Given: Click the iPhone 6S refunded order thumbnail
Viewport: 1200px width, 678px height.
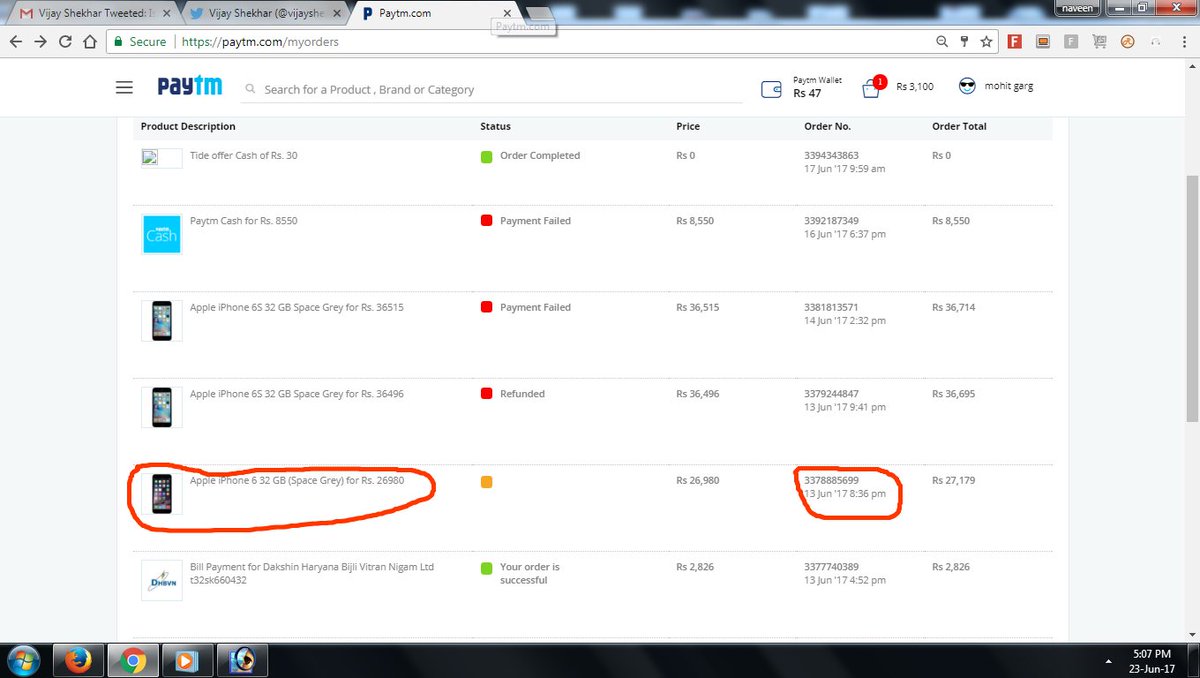Looking at the screenshot, I should point(161,407).
